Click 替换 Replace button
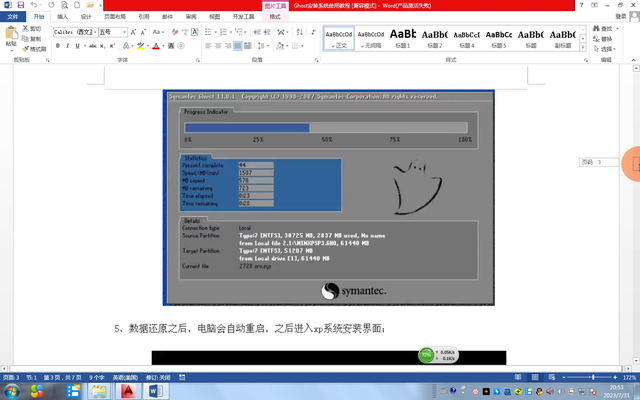 click(x=602, y=39)
